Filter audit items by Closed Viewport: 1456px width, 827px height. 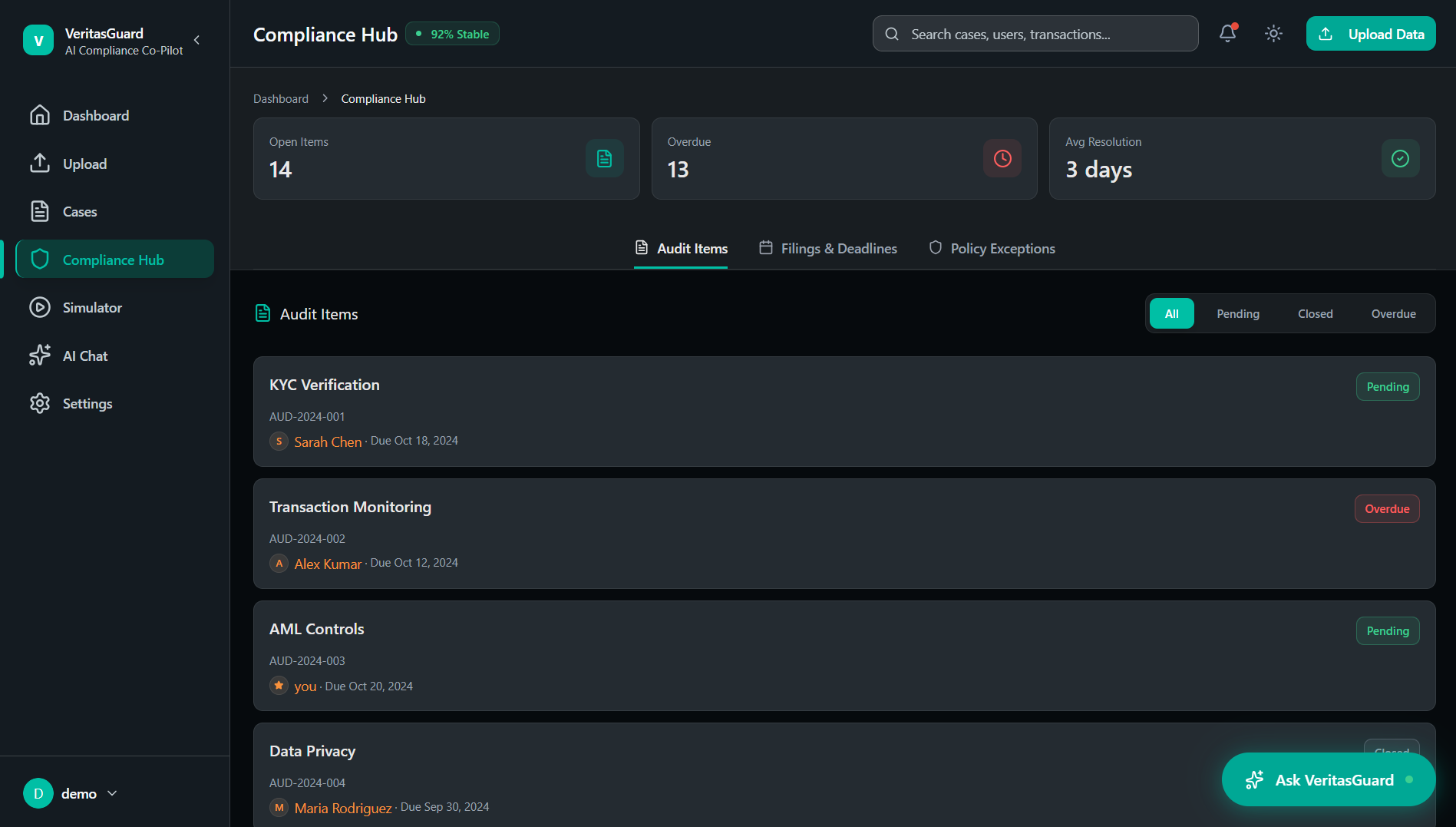1316,313
